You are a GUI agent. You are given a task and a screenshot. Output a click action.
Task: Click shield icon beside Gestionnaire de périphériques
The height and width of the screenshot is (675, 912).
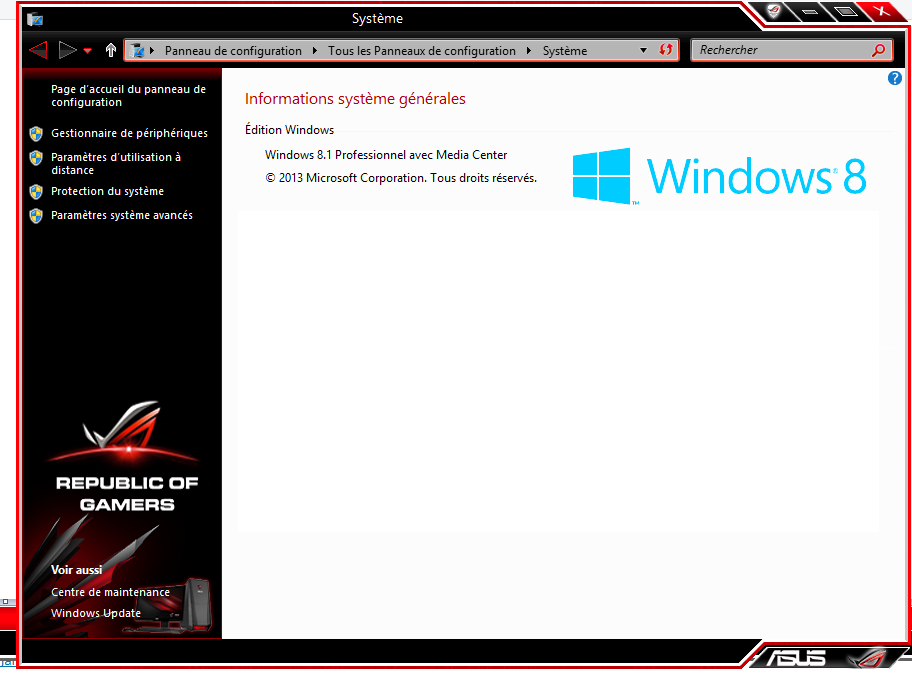click(36, 134)
